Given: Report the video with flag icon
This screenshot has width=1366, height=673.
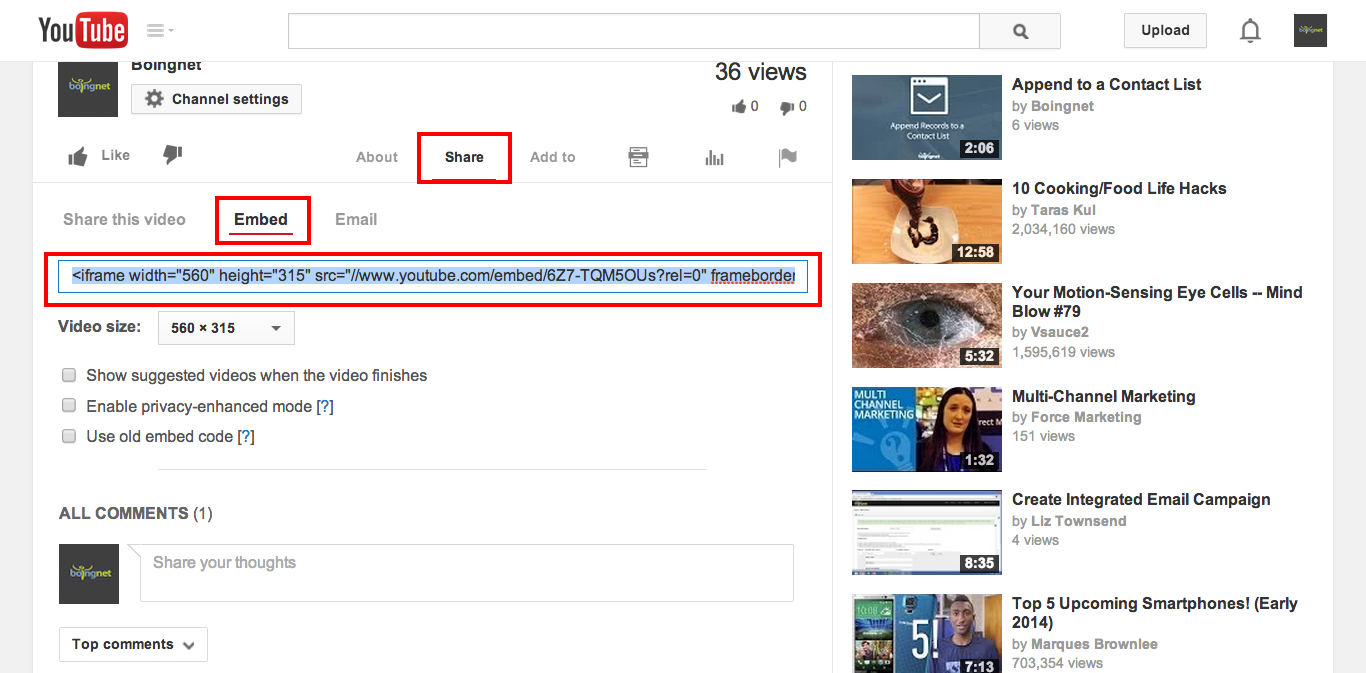Looking at the screenshot, I should point(788,157).
